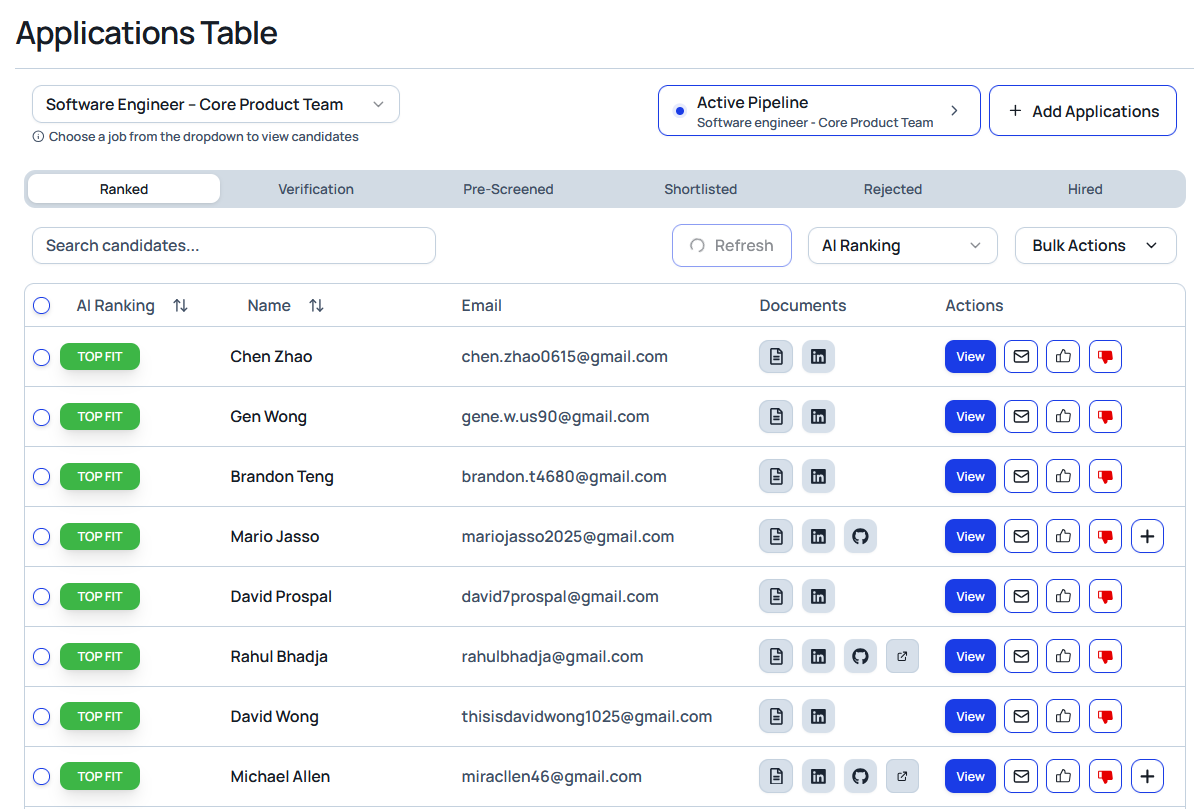Select the checkbox for Chen Zhao
The width and height of the screenshot is (1203, 809).
pyautogui.click(x=41, y=357)
